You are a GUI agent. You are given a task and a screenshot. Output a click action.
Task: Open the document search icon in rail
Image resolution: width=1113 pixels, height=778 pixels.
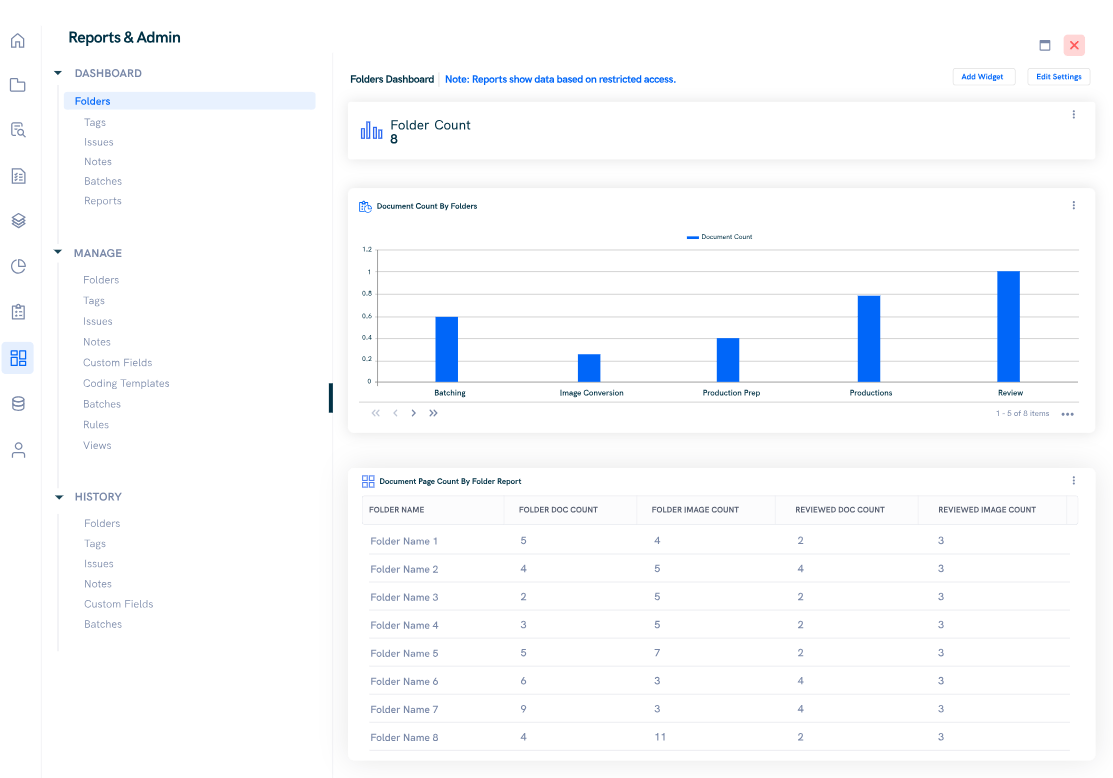(18, 130)
